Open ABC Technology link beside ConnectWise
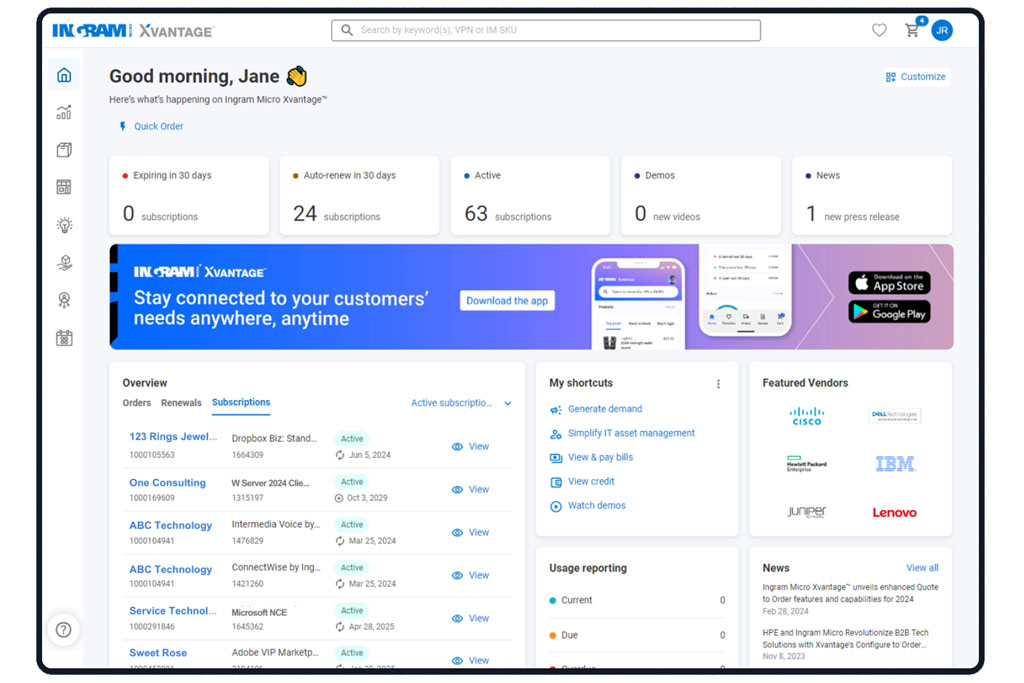This screenshot has height=683, width=1024. tap(170, 569)
